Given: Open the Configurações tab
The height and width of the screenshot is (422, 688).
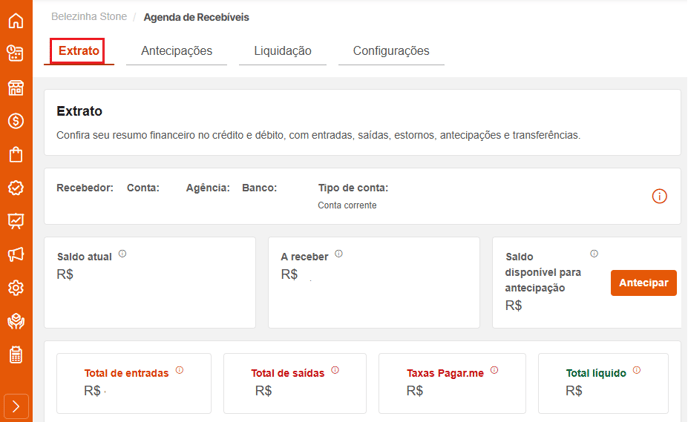Looking at the screenshot, I should click(391, 51).
